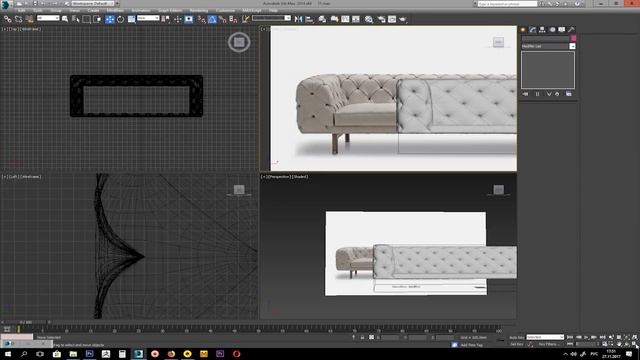Viewport: 640px width, 360px height.
Task: Switch to the Motion command panel tab
Action: [x=552, y=29]
